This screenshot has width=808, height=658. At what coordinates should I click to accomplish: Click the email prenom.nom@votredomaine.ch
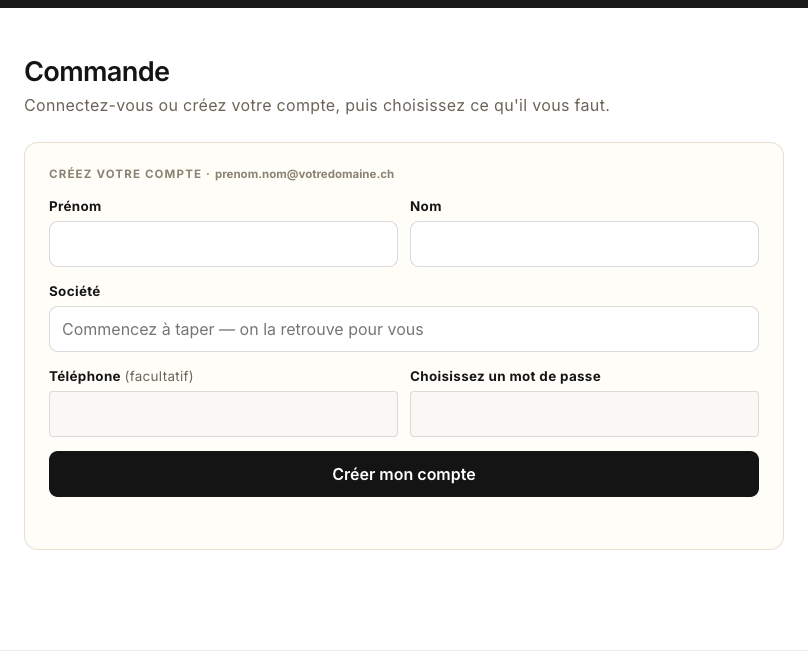pyautogui.click(x=304, y=174)
